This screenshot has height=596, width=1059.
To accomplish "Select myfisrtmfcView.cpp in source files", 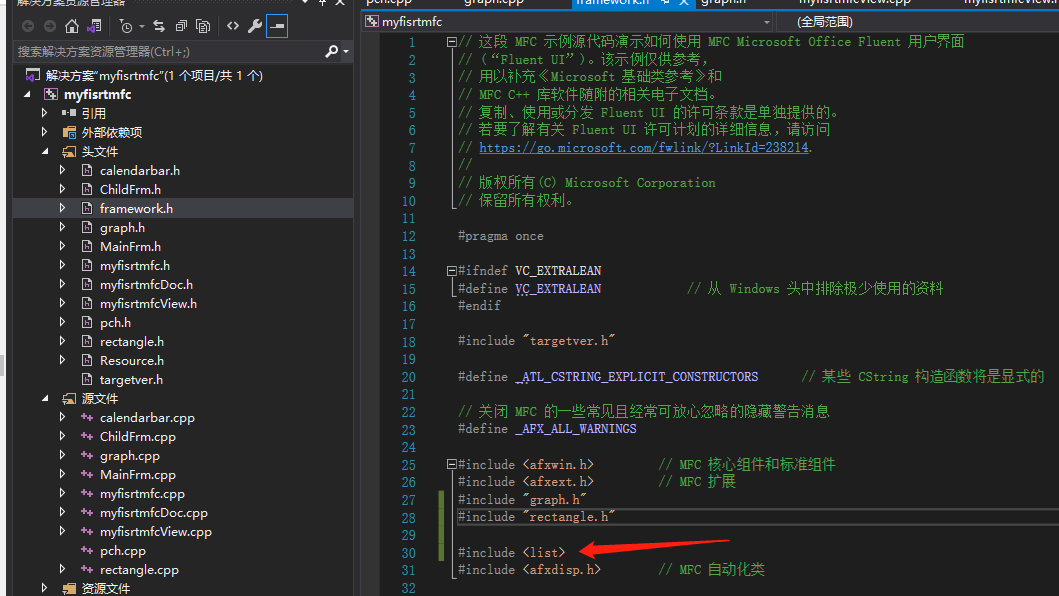I will coord(156,532).
